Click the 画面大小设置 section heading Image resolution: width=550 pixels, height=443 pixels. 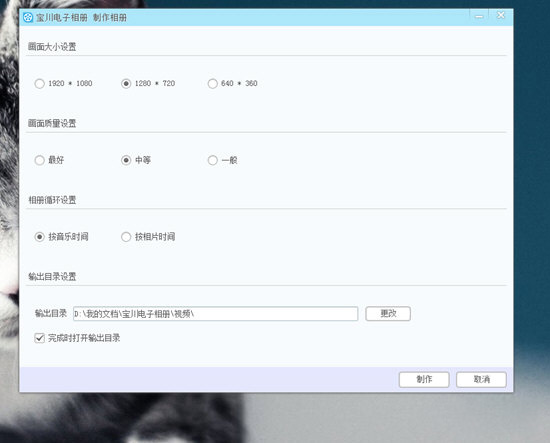coord(52,47)
